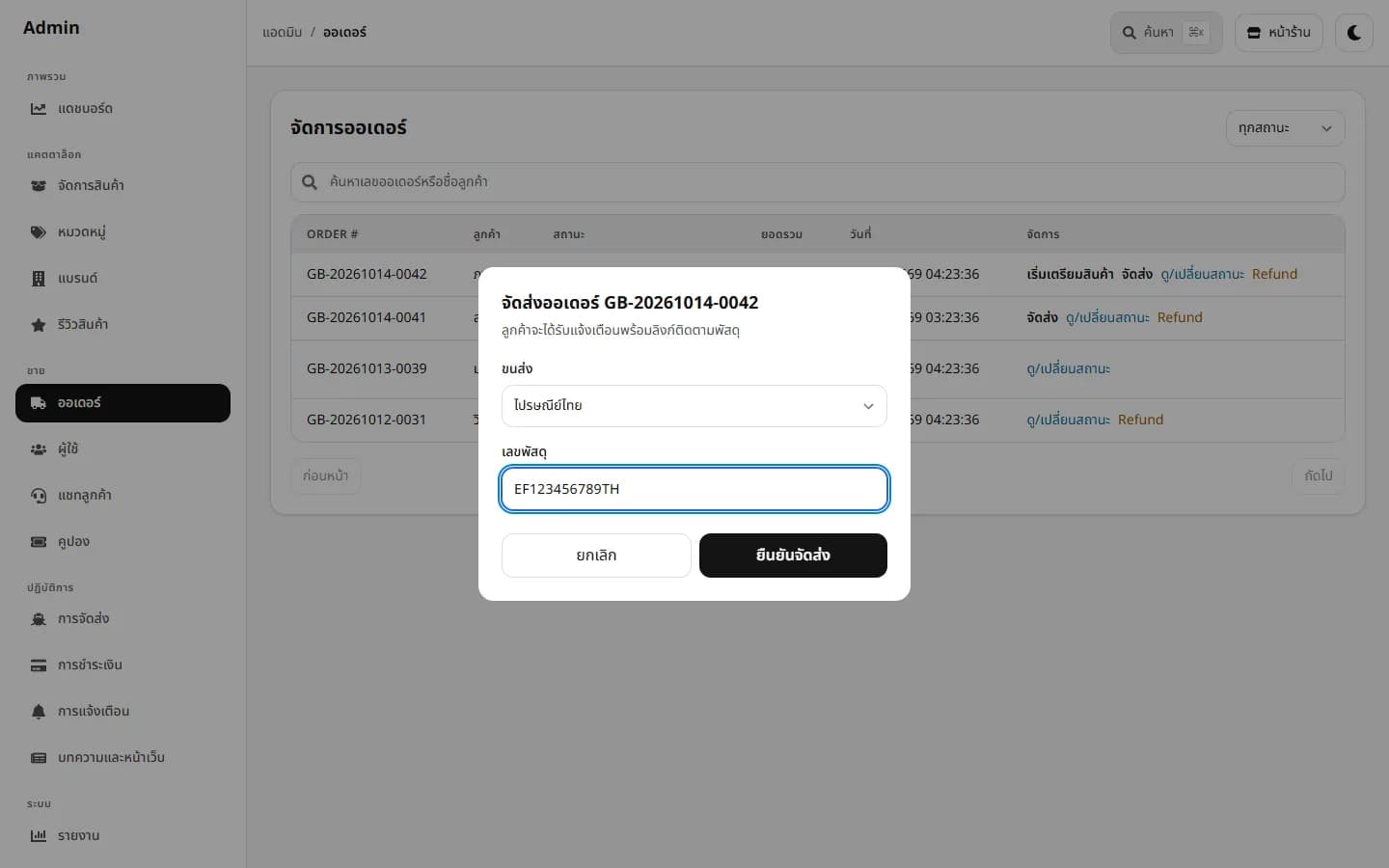Open the หน้าร้าน storefront button

click(1278, 33)
